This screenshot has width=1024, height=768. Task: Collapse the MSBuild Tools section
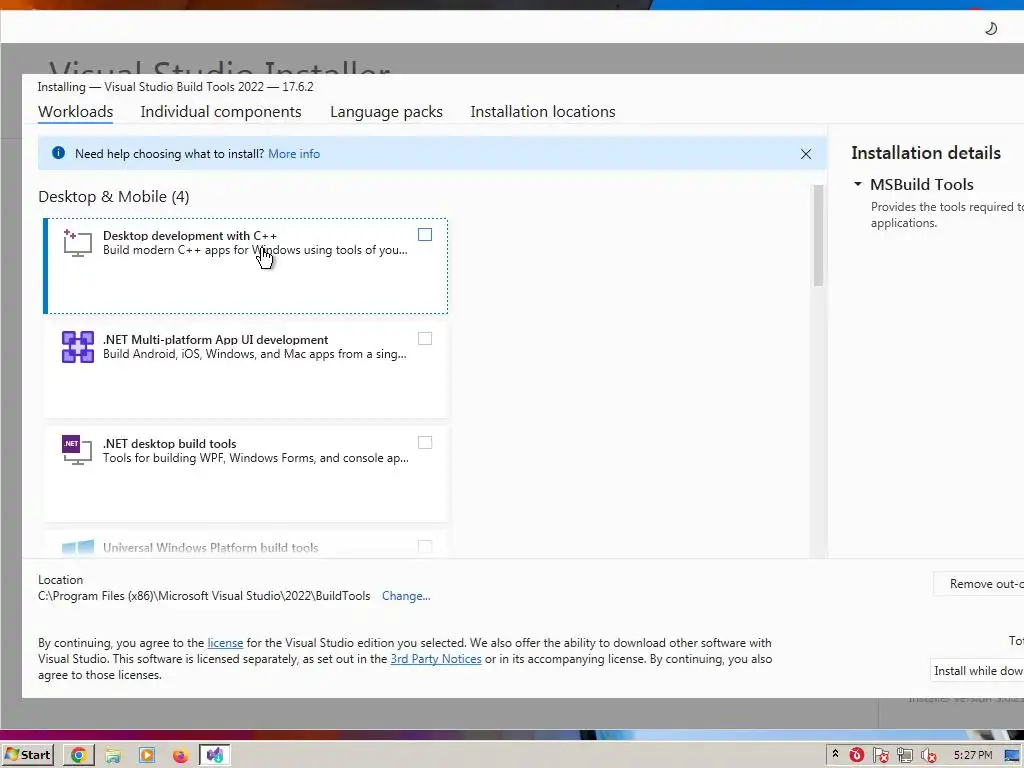[857, 184]
